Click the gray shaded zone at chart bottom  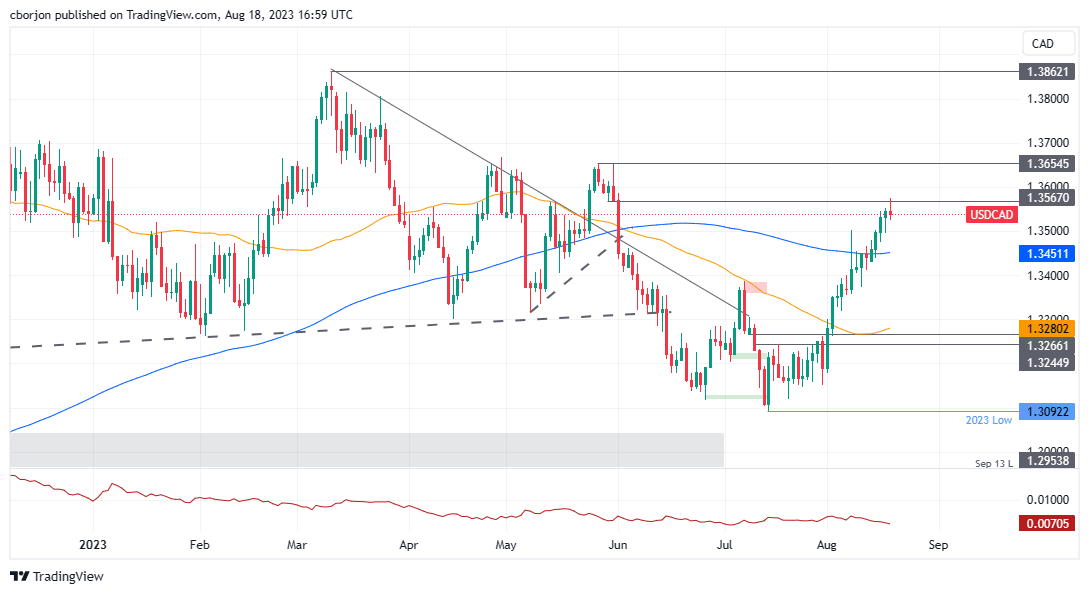pyautogui.click(x=367, y=450)
